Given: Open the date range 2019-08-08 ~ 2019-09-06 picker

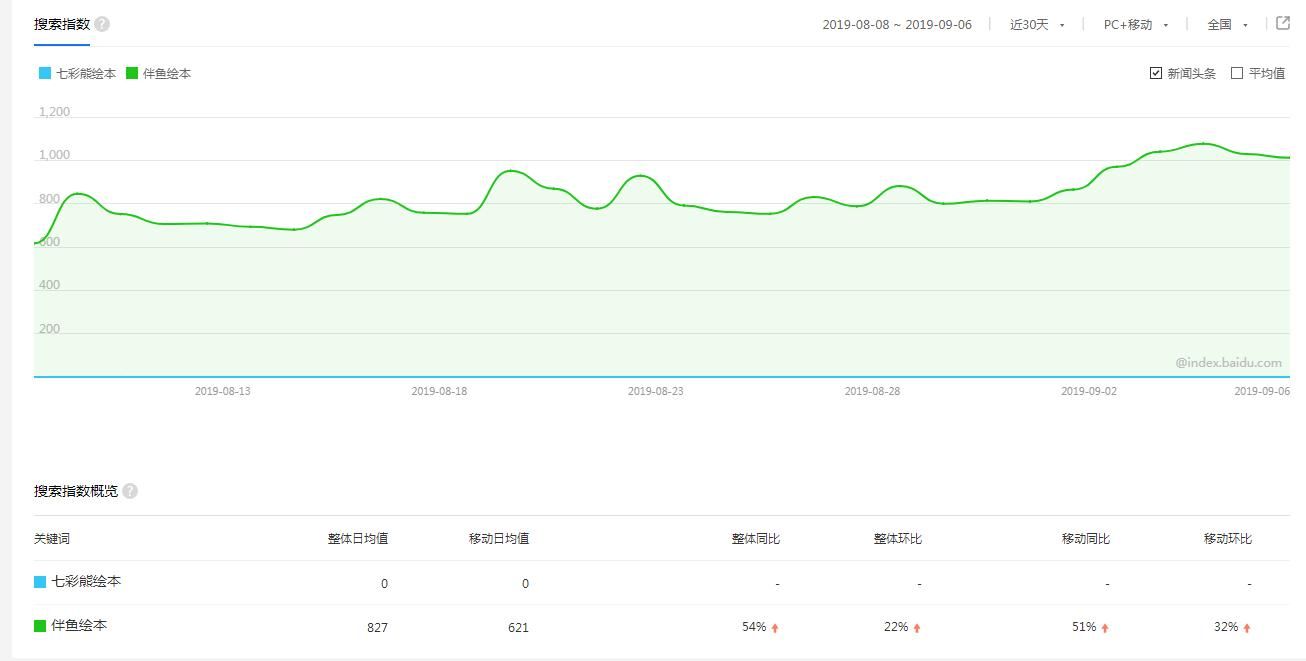Looking at the screenshot, I should (x=897, y=25).
